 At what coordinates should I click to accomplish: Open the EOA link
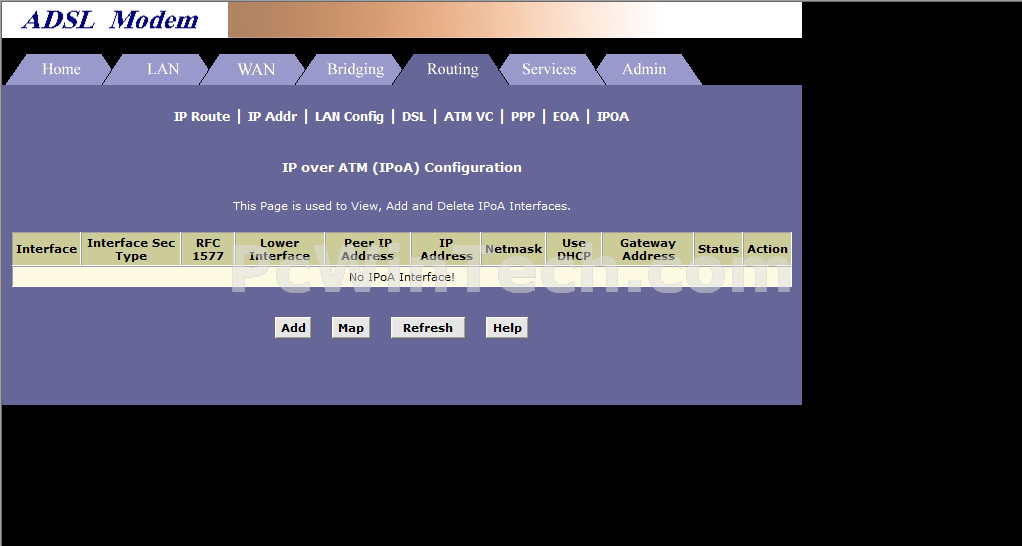[x=566, y=117]
